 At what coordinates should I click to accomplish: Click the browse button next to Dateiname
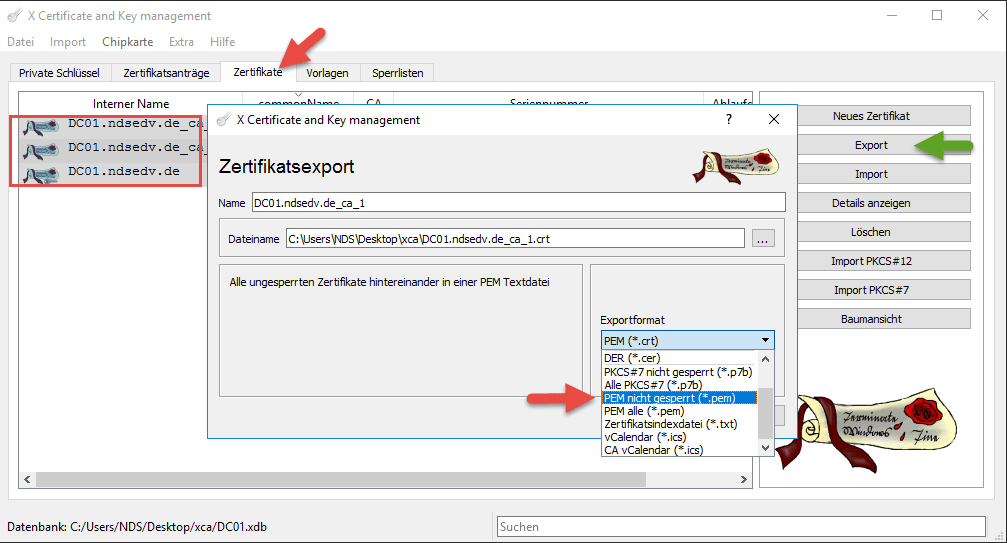coord(764,239)
